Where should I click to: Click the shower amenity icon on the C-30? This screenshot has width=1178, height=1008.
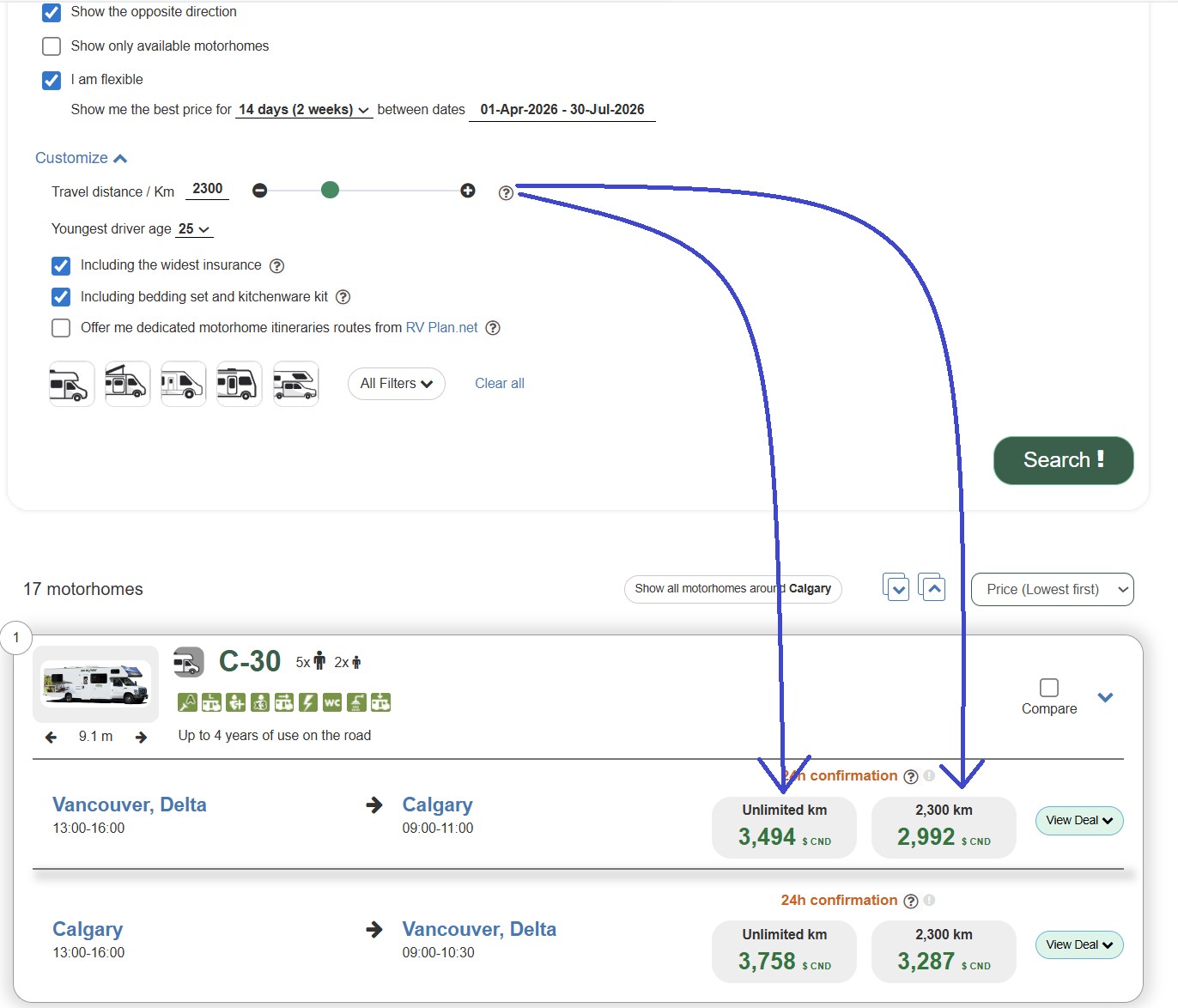pos(355,702)
